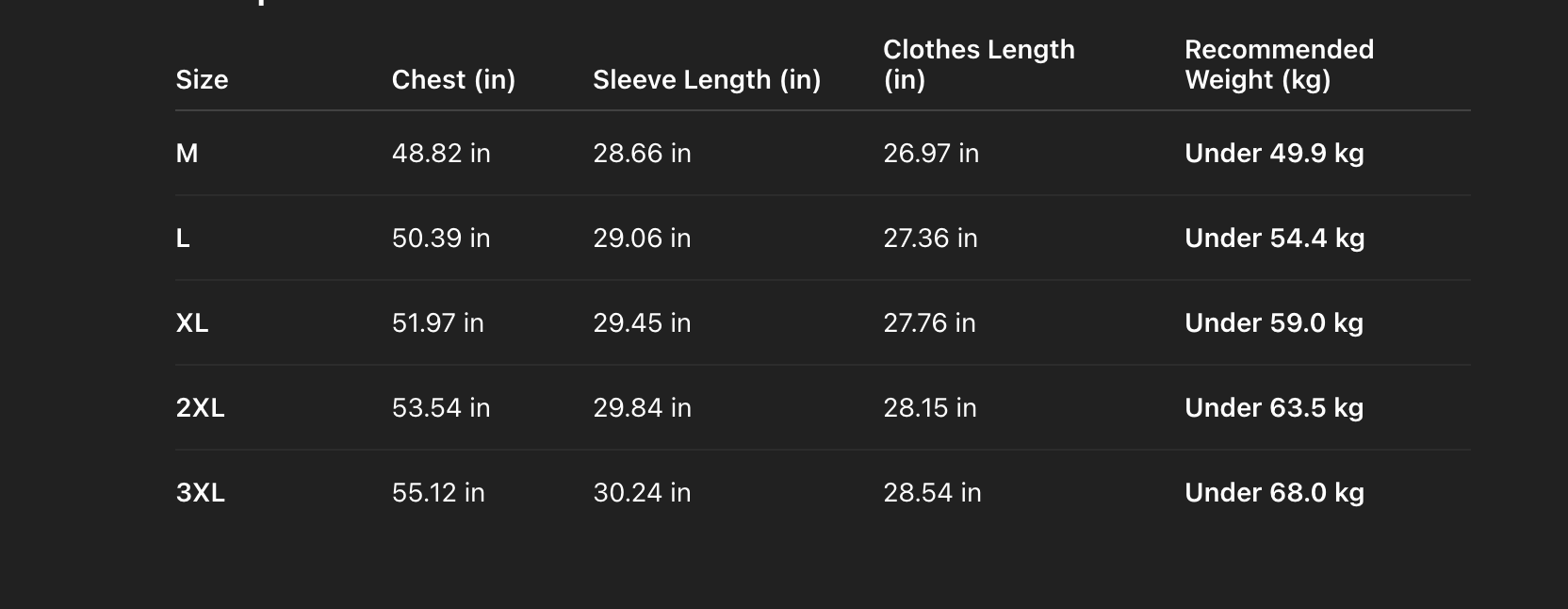
Task: Click the 27.76 in clothes length value
Action: (929, 323)
